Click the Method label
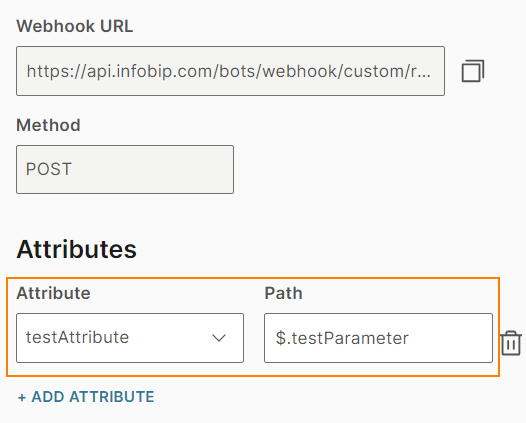This screenshot has height=423, width=526. (48, 125)
